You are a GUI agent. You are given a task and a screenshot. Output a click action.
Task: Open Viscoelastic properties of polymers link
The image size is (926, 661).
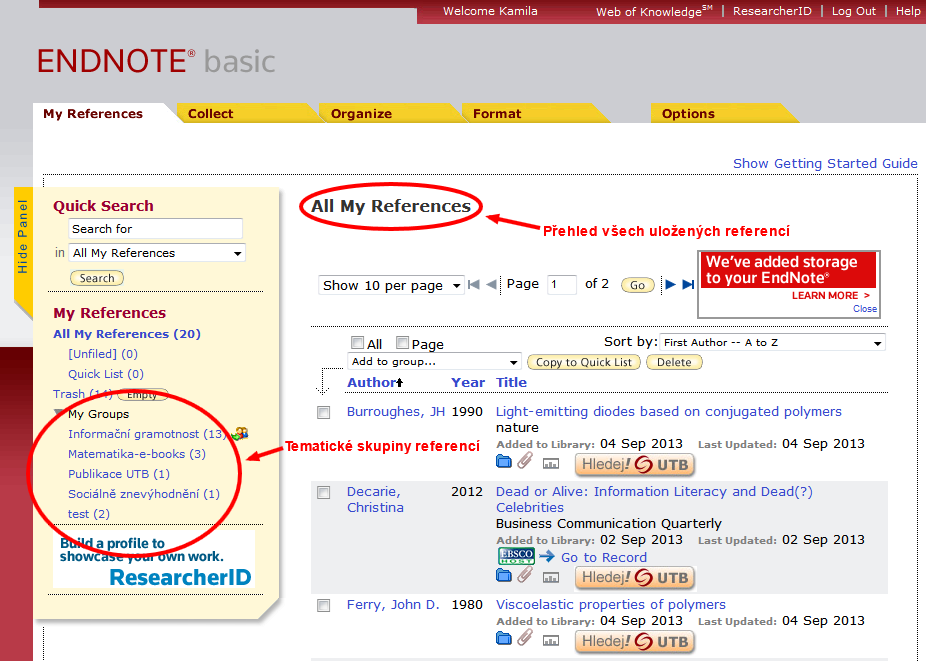[x=611, y=605]
